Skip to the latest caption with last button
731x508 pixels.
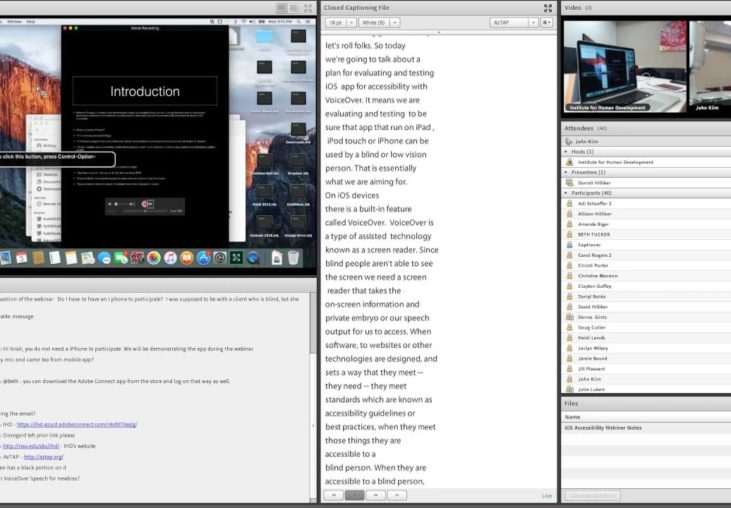tap(398, 495)
